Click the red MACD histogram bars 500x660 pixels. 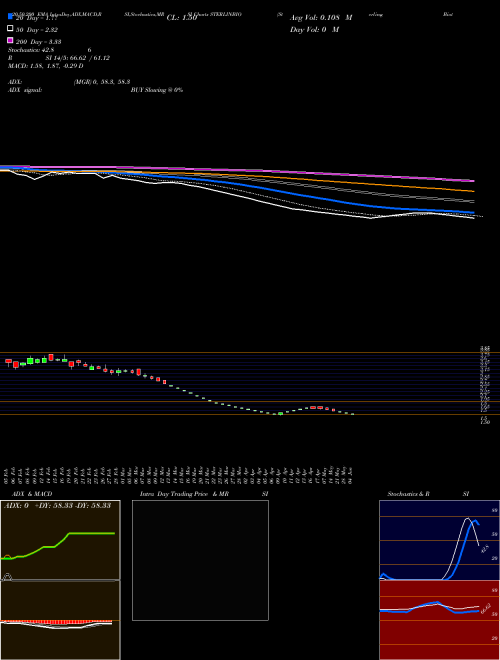pos(57,621)
